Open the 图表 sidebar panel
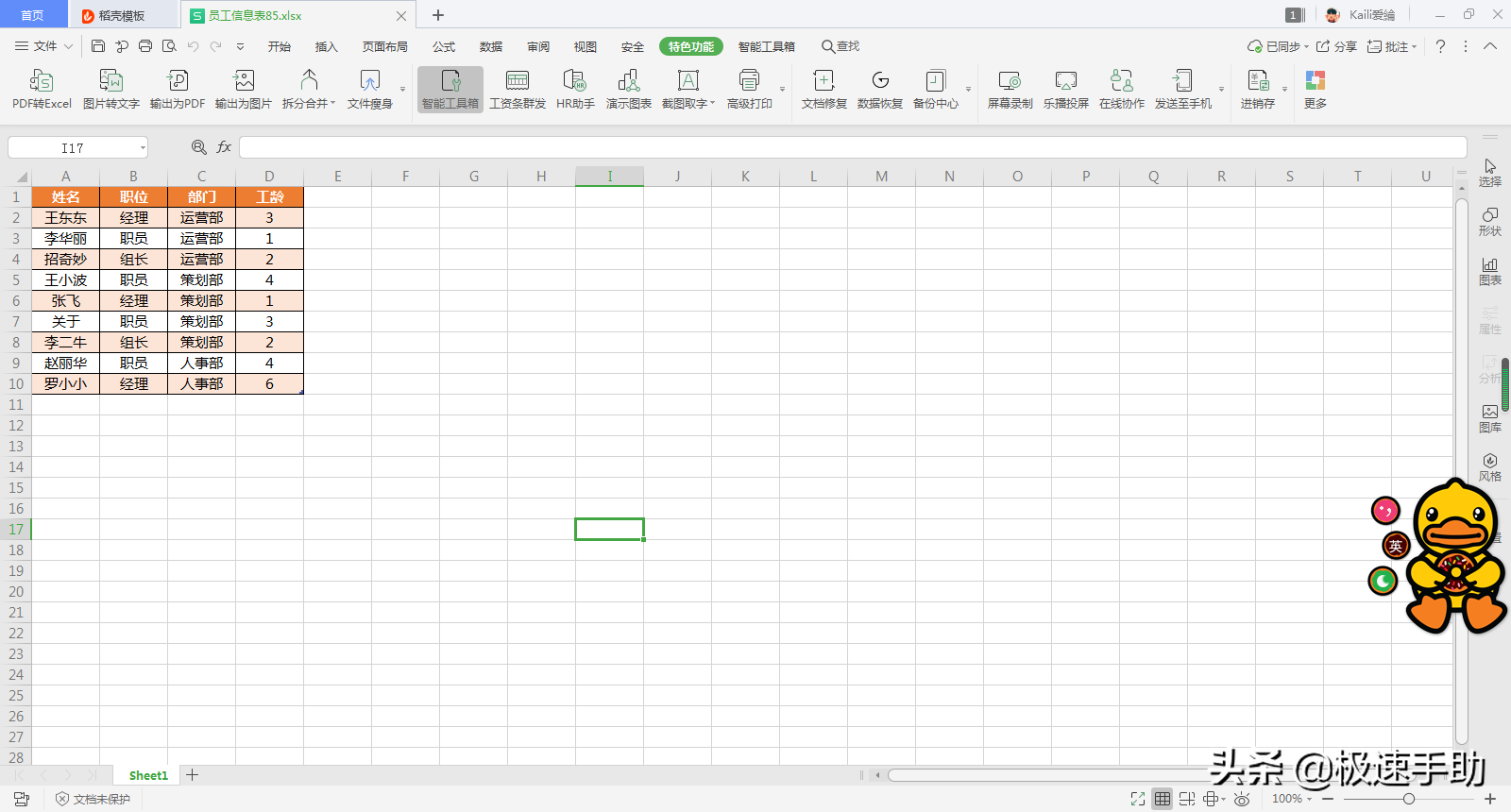 click(x=1490, y=271)
